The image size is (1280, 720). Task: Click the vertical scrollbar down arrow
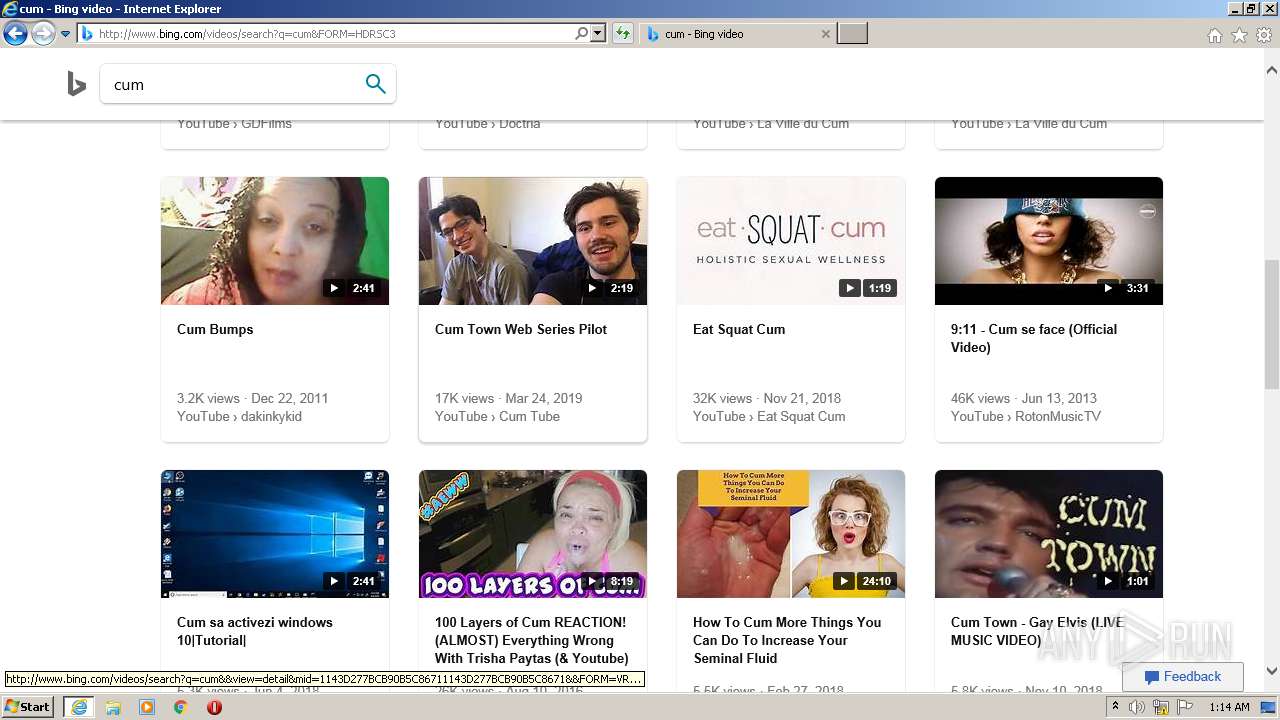(x=1271, y=671)
